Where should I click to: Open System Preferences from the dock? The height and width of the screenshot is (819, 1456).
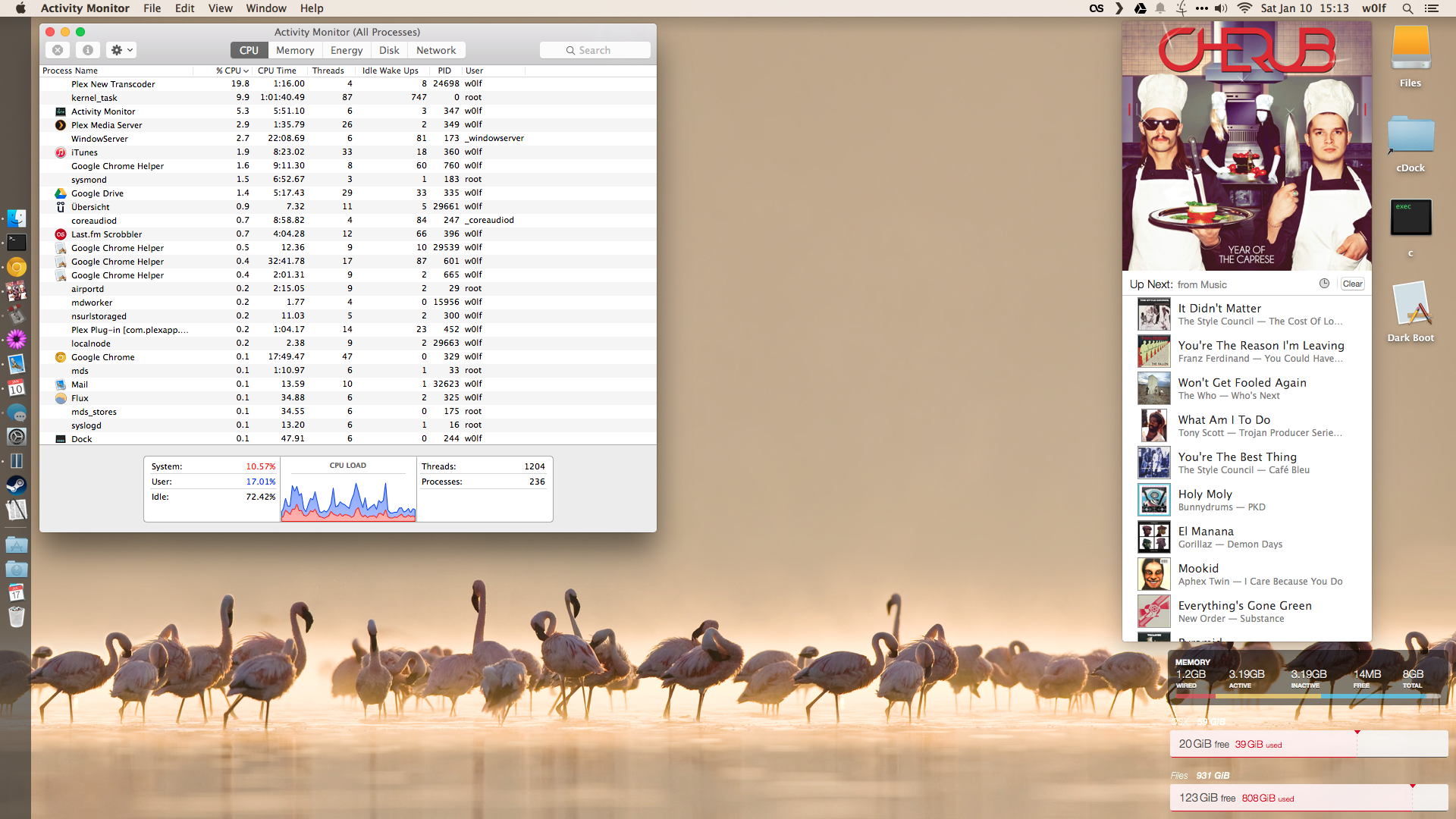[17, 437]
